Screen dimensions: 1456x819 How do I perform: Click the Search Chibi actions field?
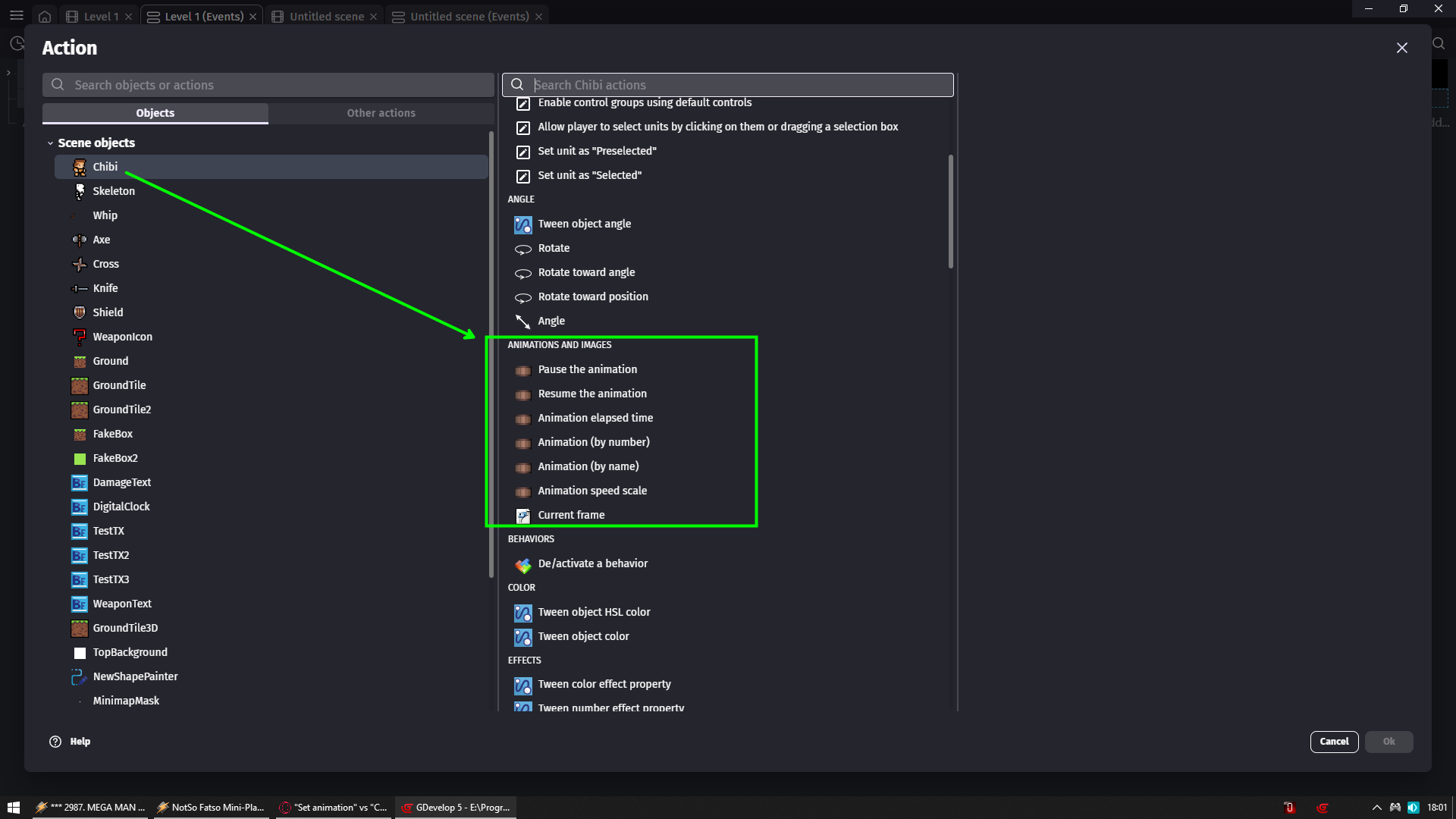pyautogui.click(x=728, y=84)
